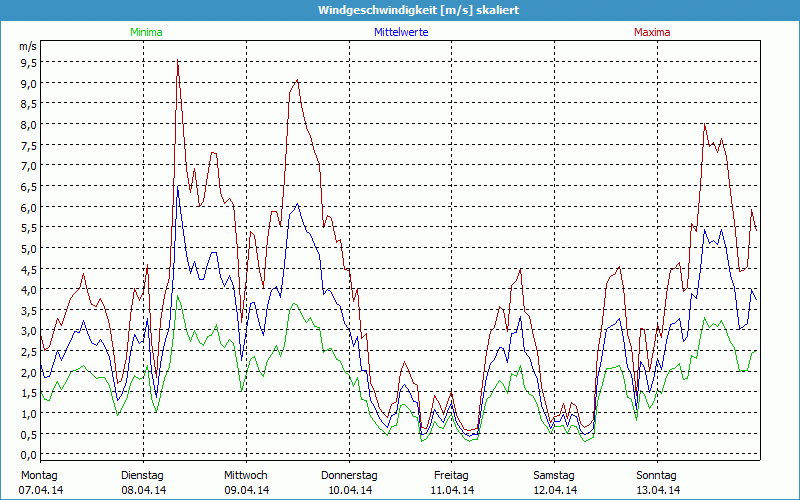800x500 pixels.
Task: Click the Mittwoch day label
Action: point(246,476)
